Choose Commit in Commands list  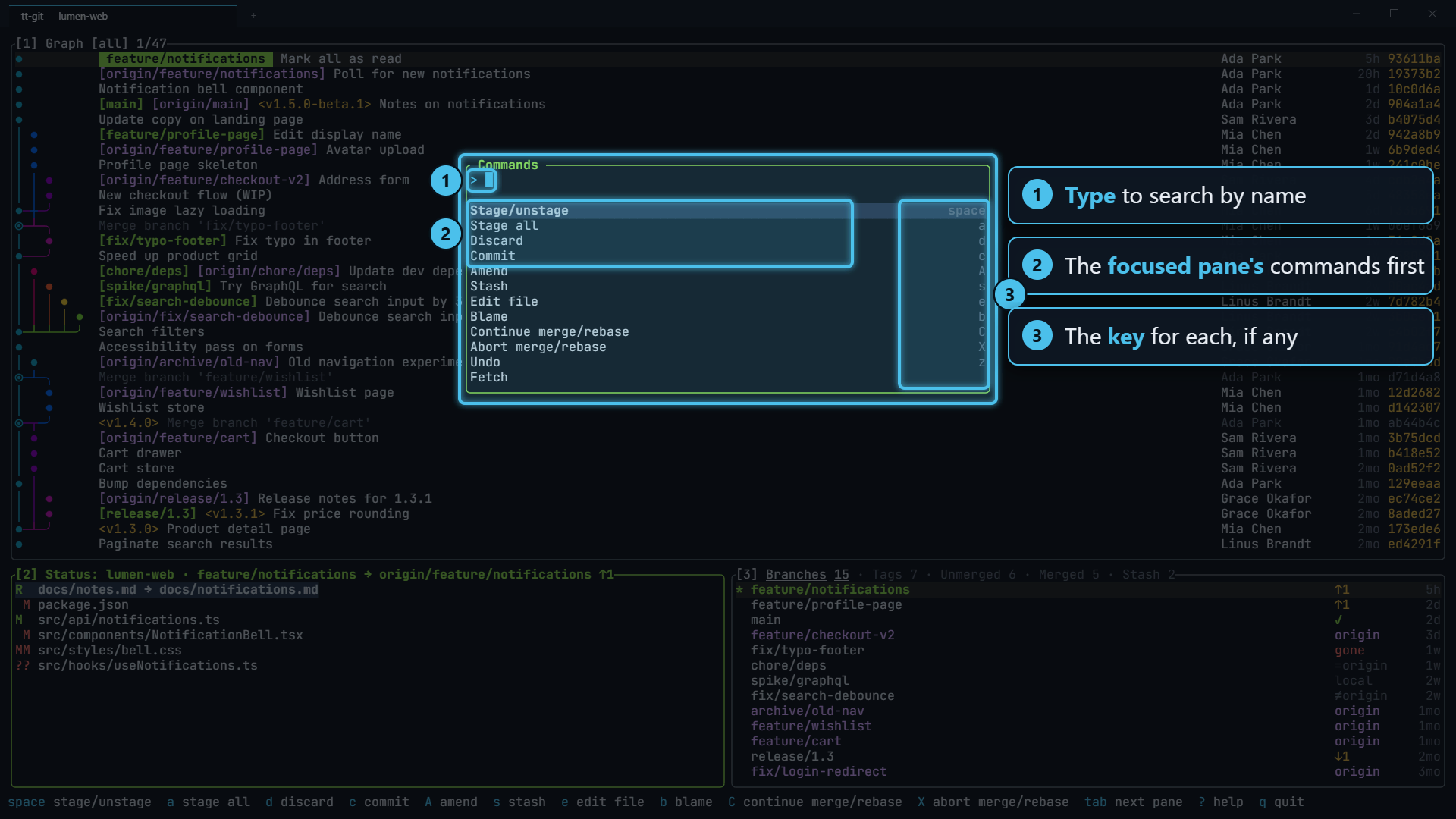(x=728, y=256)
